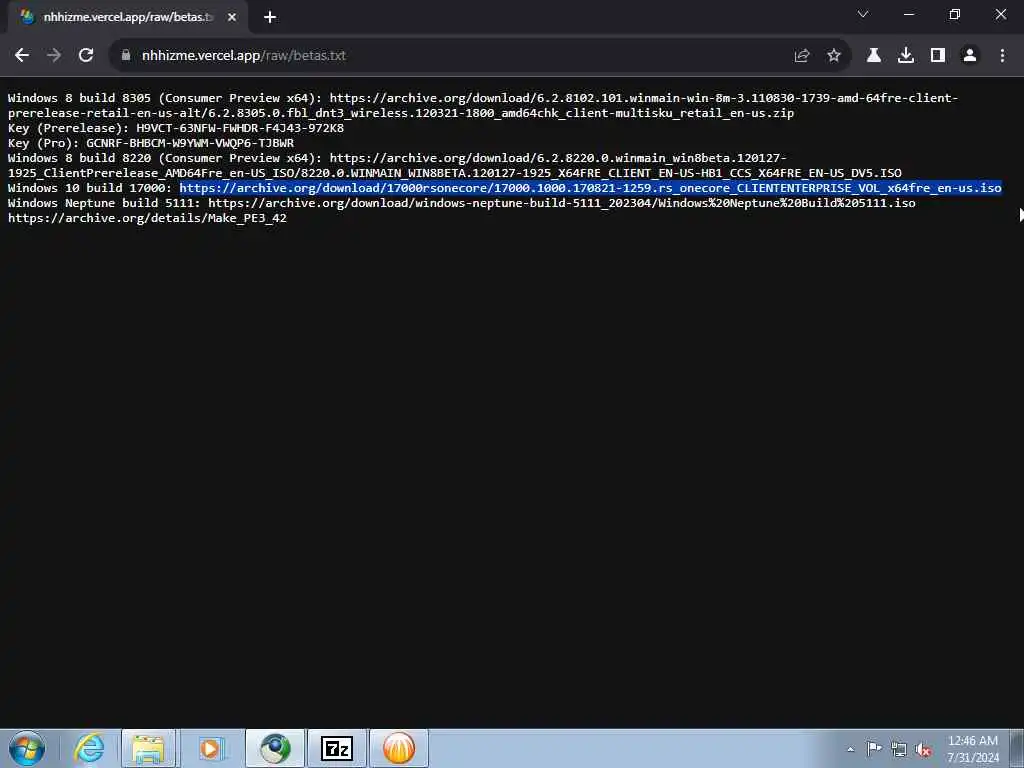Image resolution: width=1024 pixels, height=768 pixels.
Task: Click the 'Windows Neptune build 5111:' label
Action: [104, 203]
